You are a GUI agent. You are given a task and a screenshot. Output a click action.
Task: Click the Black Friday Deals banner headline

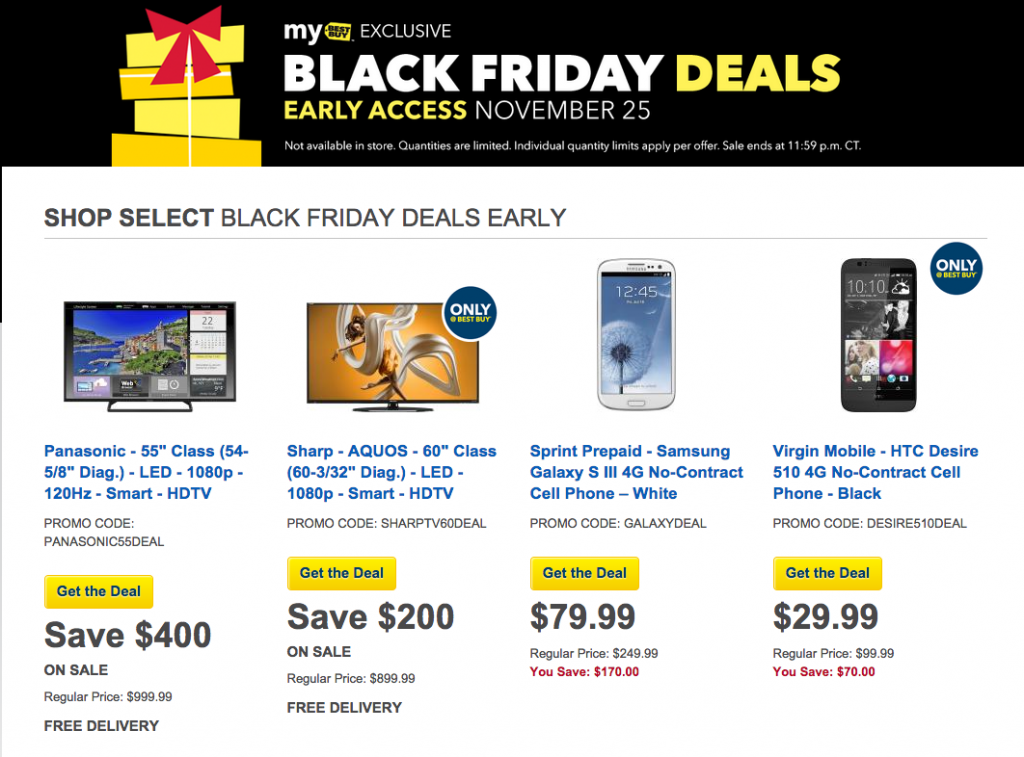coord(562,72)
